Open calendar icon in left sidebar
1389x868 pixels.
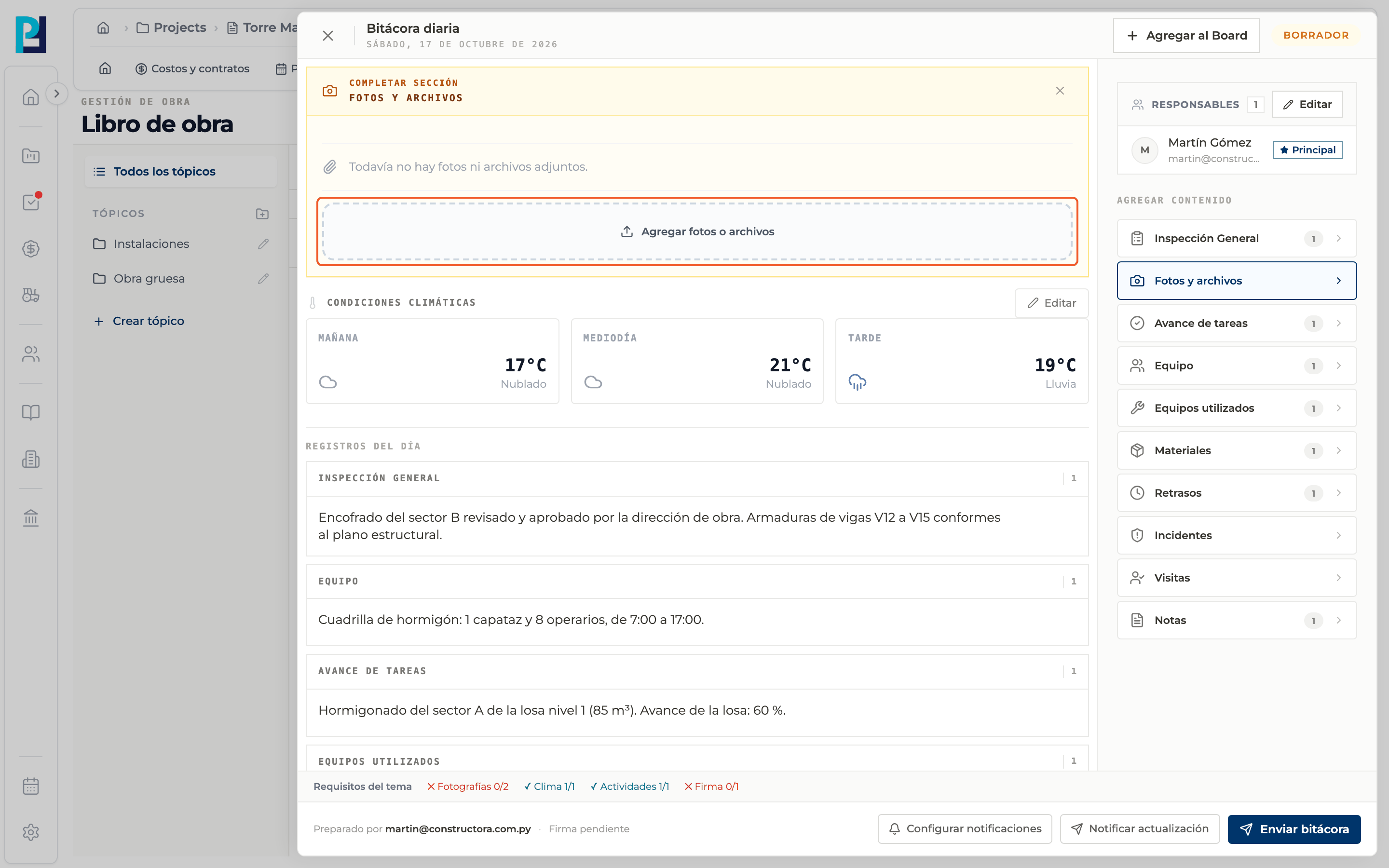[x=30, y=786]
